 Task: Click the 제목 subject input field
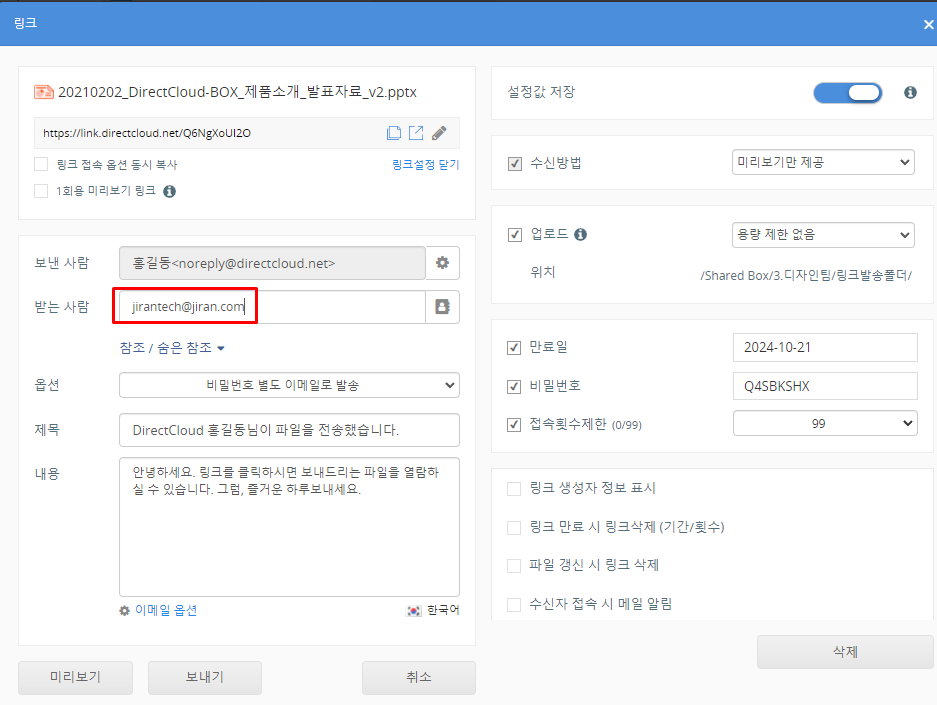(x=289, y=430)
